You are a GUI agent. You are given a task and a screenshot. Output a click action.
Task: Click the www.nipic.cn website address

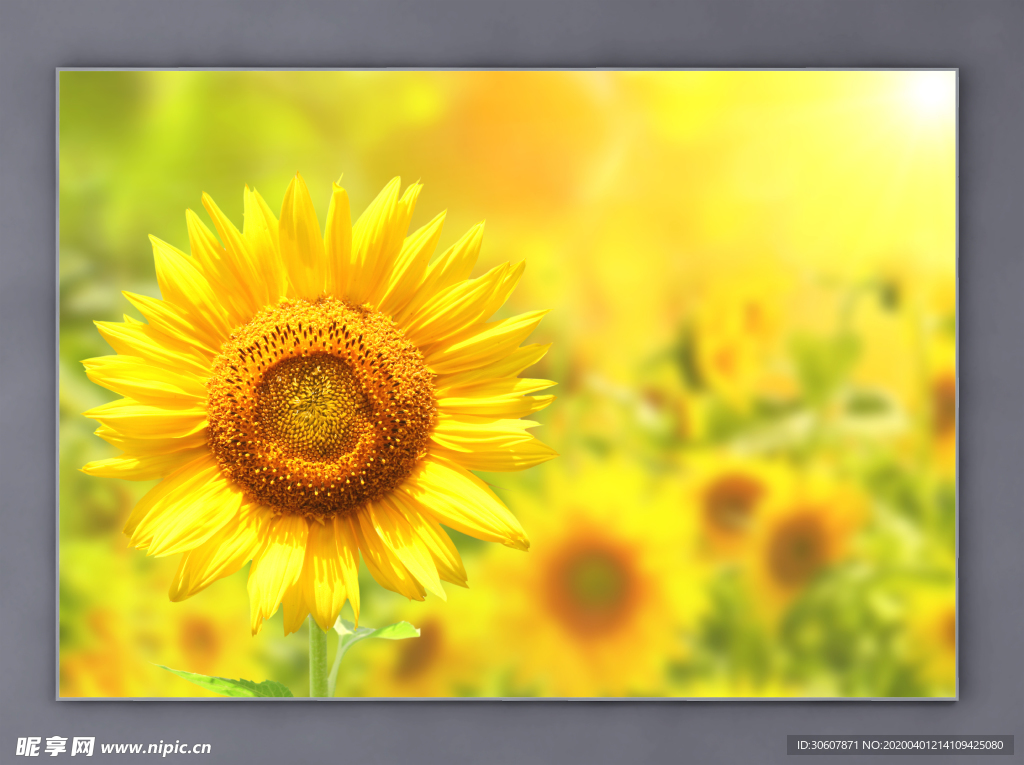click(x=156, y=747)
